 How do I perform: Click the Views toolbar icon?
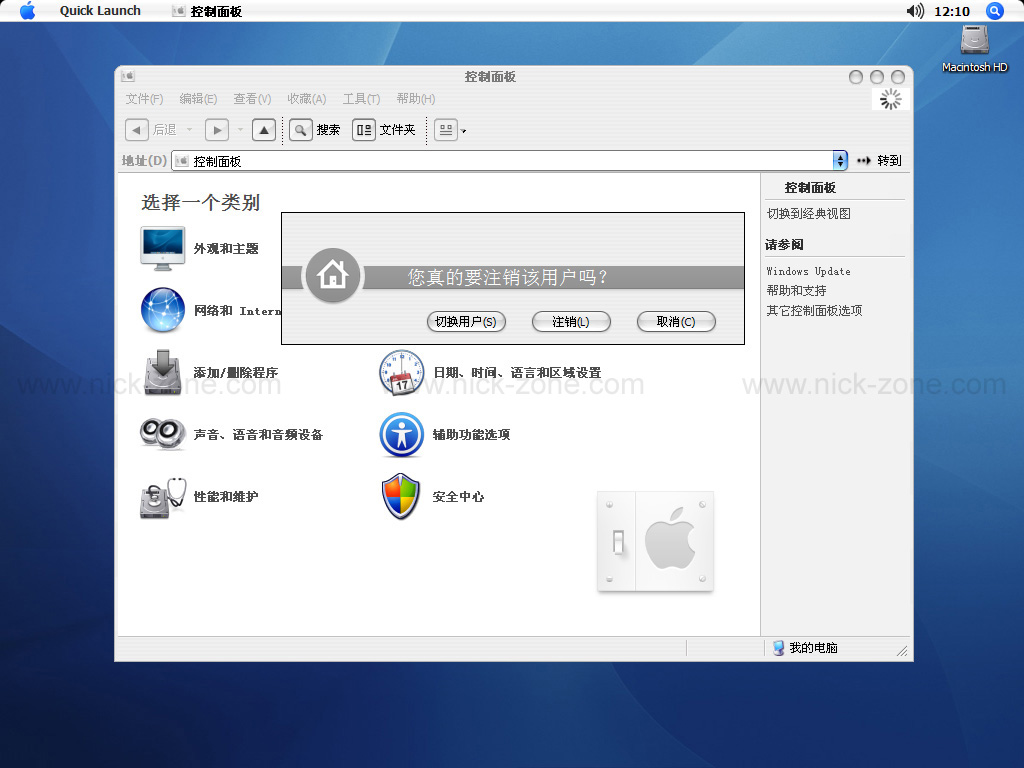point(446,130)
